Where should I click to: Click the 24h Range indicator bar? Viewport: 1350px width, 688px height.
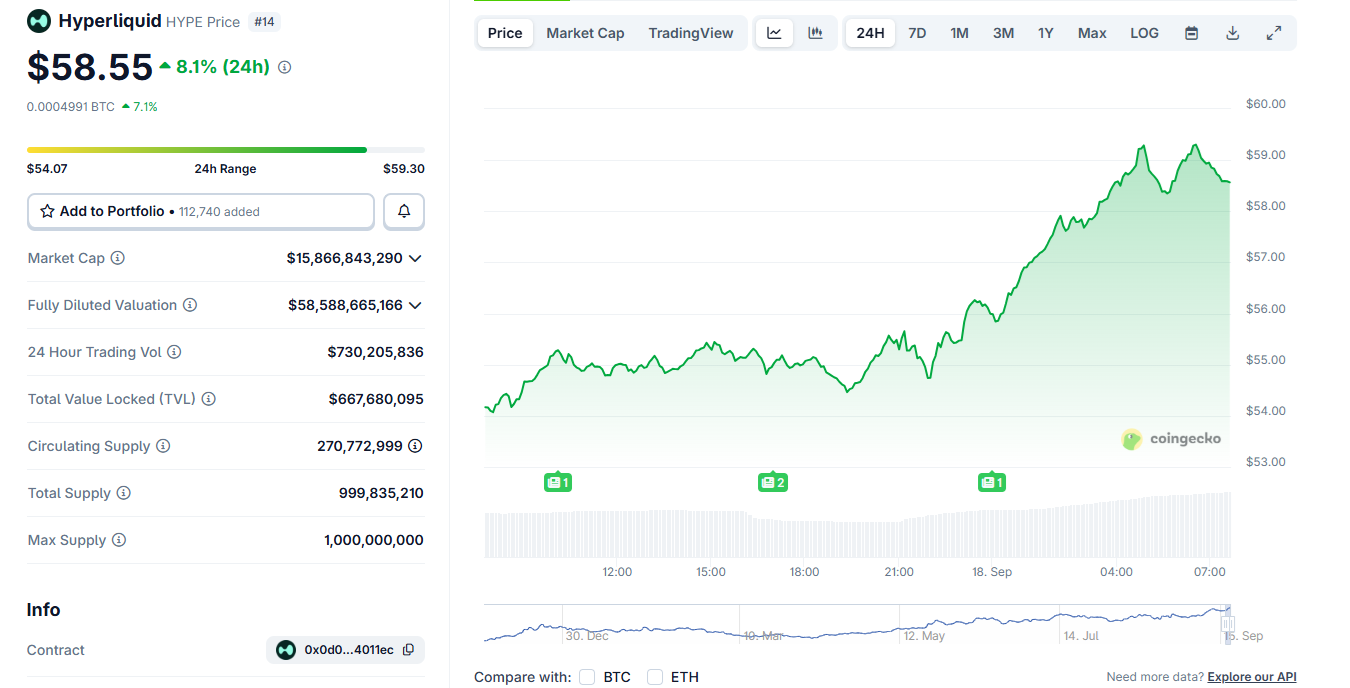225,149
